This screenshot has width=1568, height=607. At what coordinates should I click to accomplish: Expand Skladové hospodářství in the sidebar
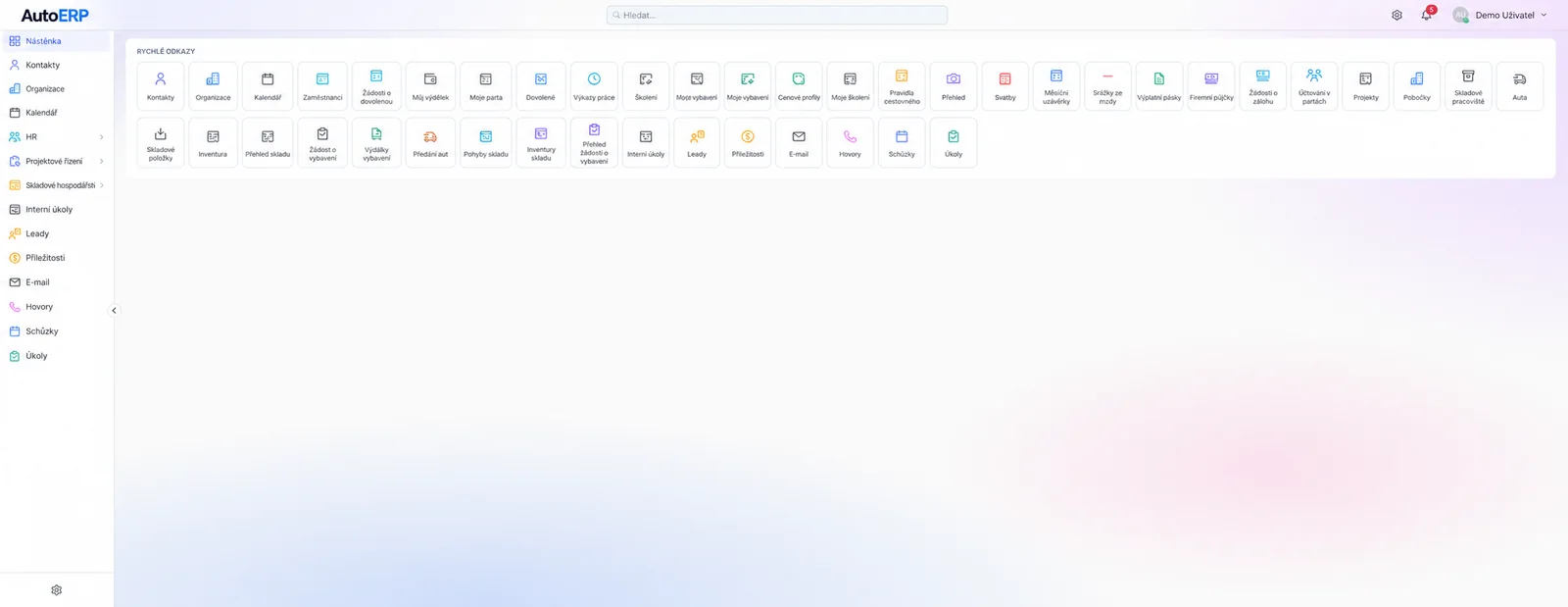tap(57, 185)
